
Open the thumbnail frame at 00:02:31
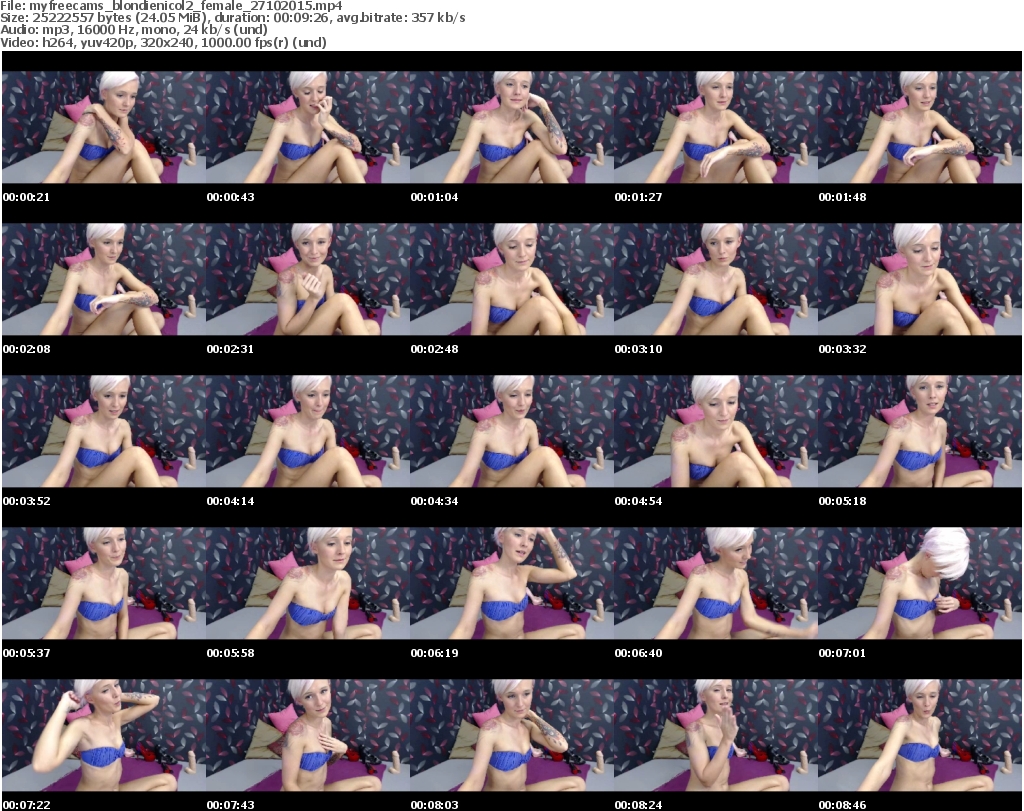point(308,279)
